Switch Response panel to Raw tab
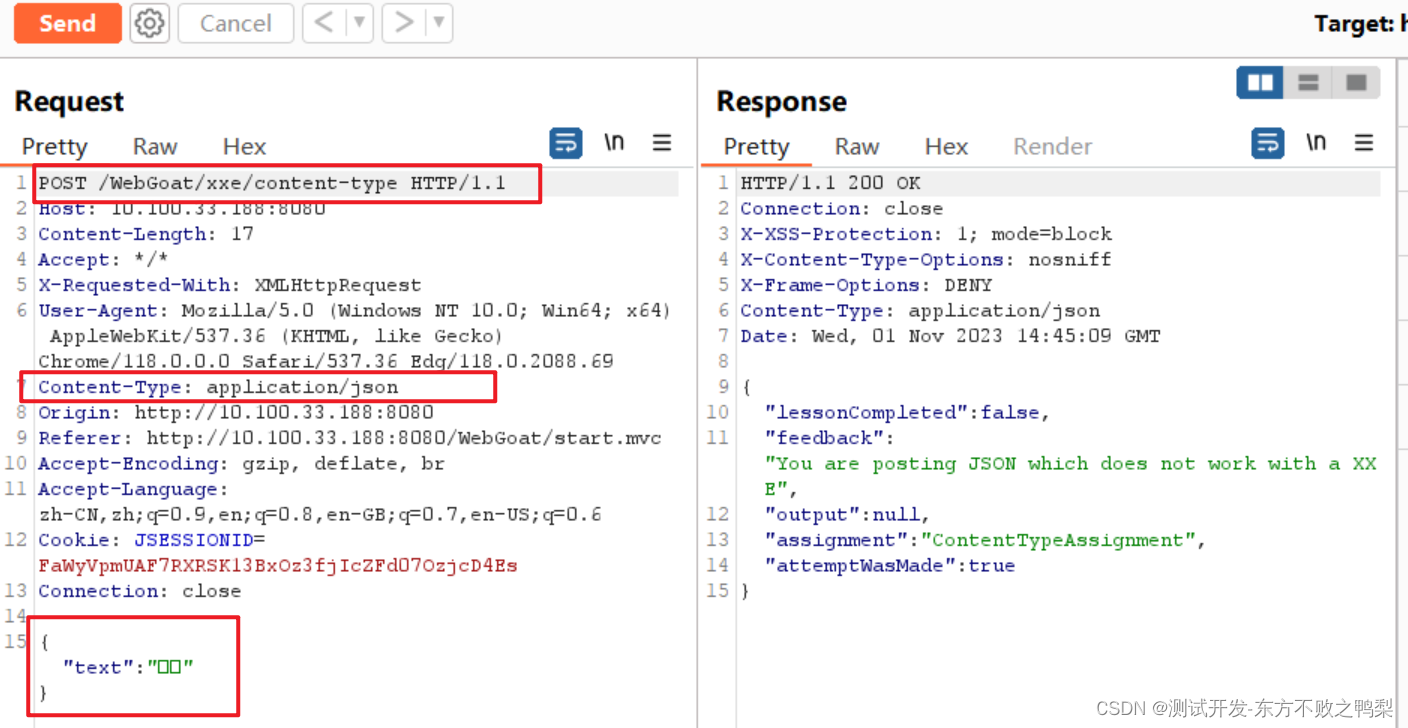 point(857,147)
